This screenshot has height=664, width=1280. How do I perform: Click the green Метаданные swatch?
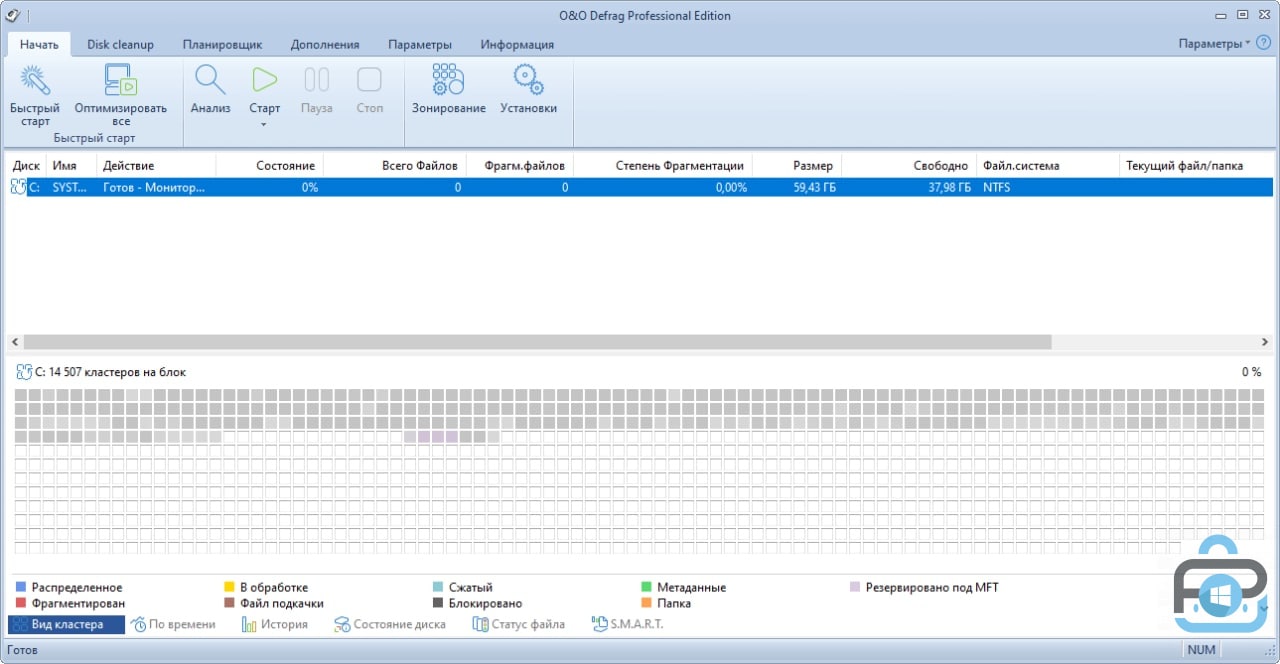click(x=646, y=587)
